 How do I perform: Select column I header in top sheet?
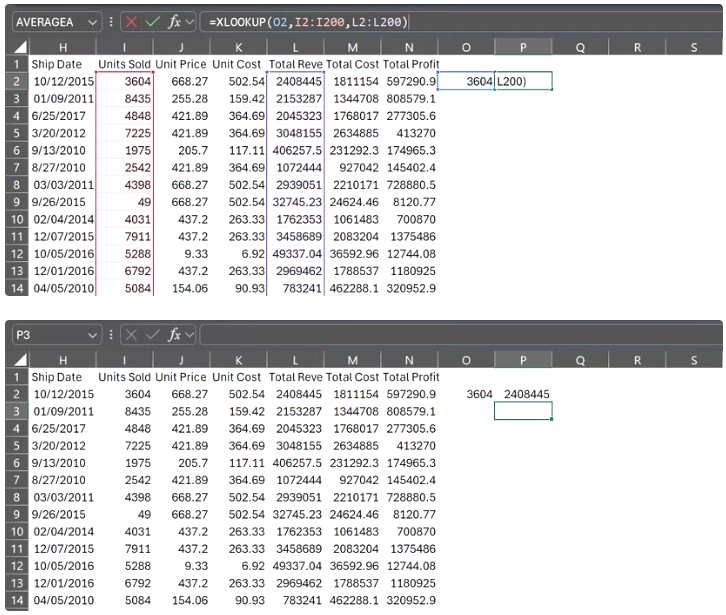[124, 47]
